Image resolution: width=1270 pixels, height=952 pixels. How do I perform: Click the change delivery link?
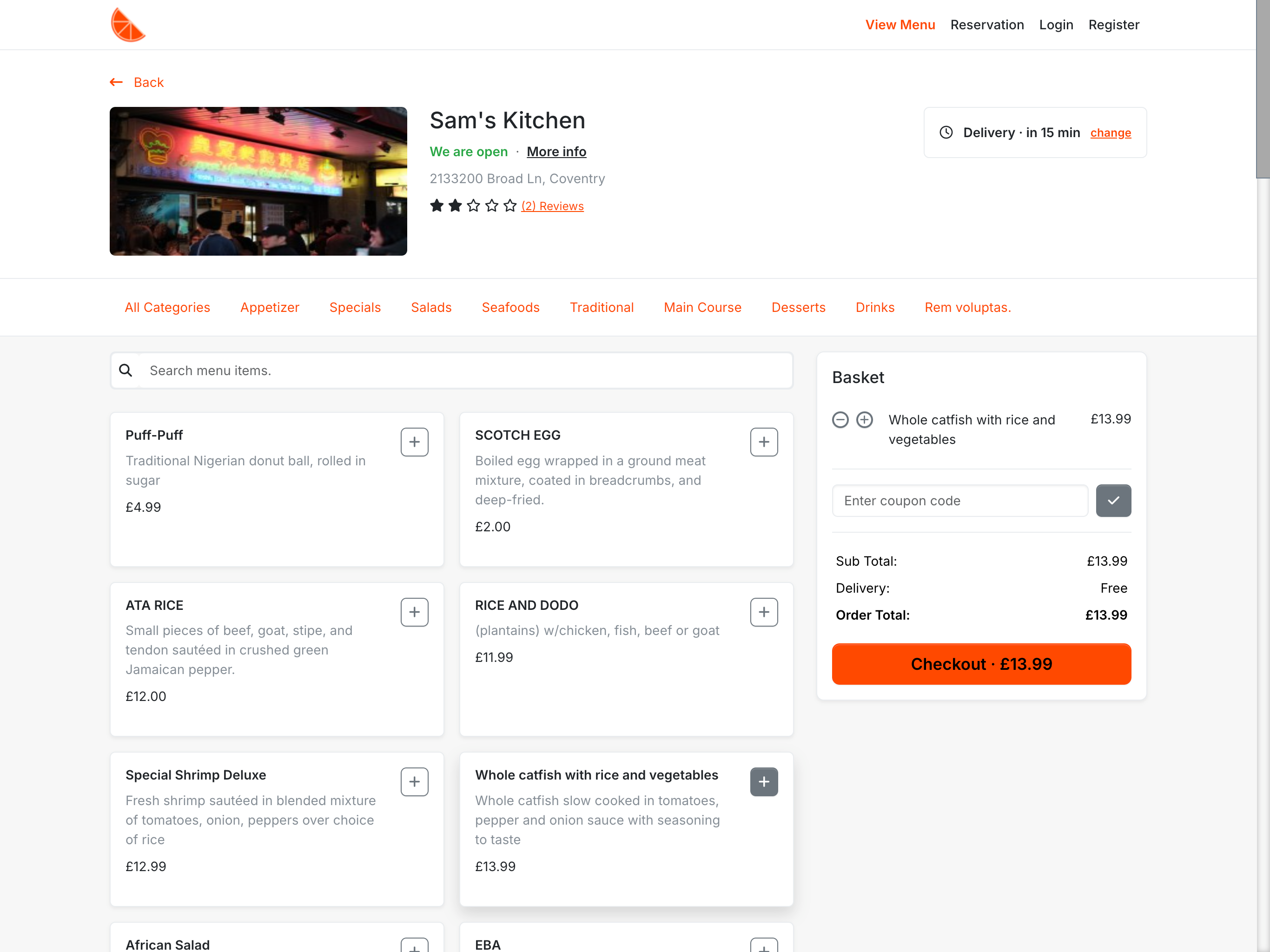[1111, 132]
